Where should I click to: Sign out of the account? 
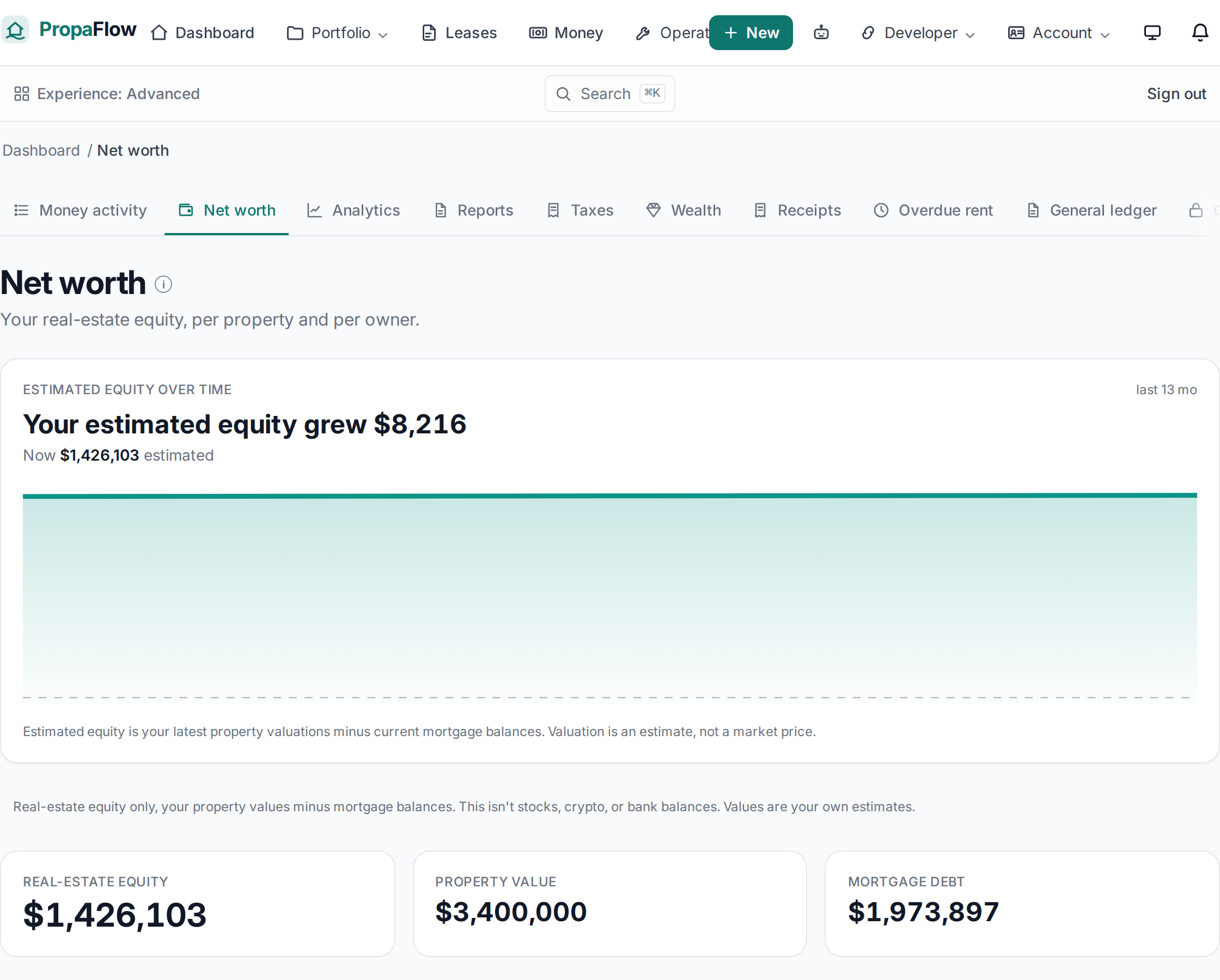[1176, 93]
